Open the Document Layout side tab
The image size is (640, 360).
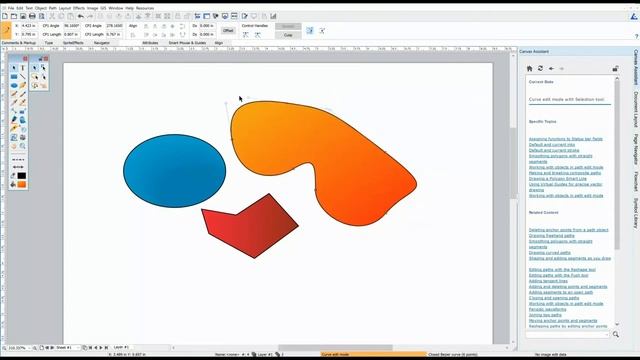click(636, 109)
